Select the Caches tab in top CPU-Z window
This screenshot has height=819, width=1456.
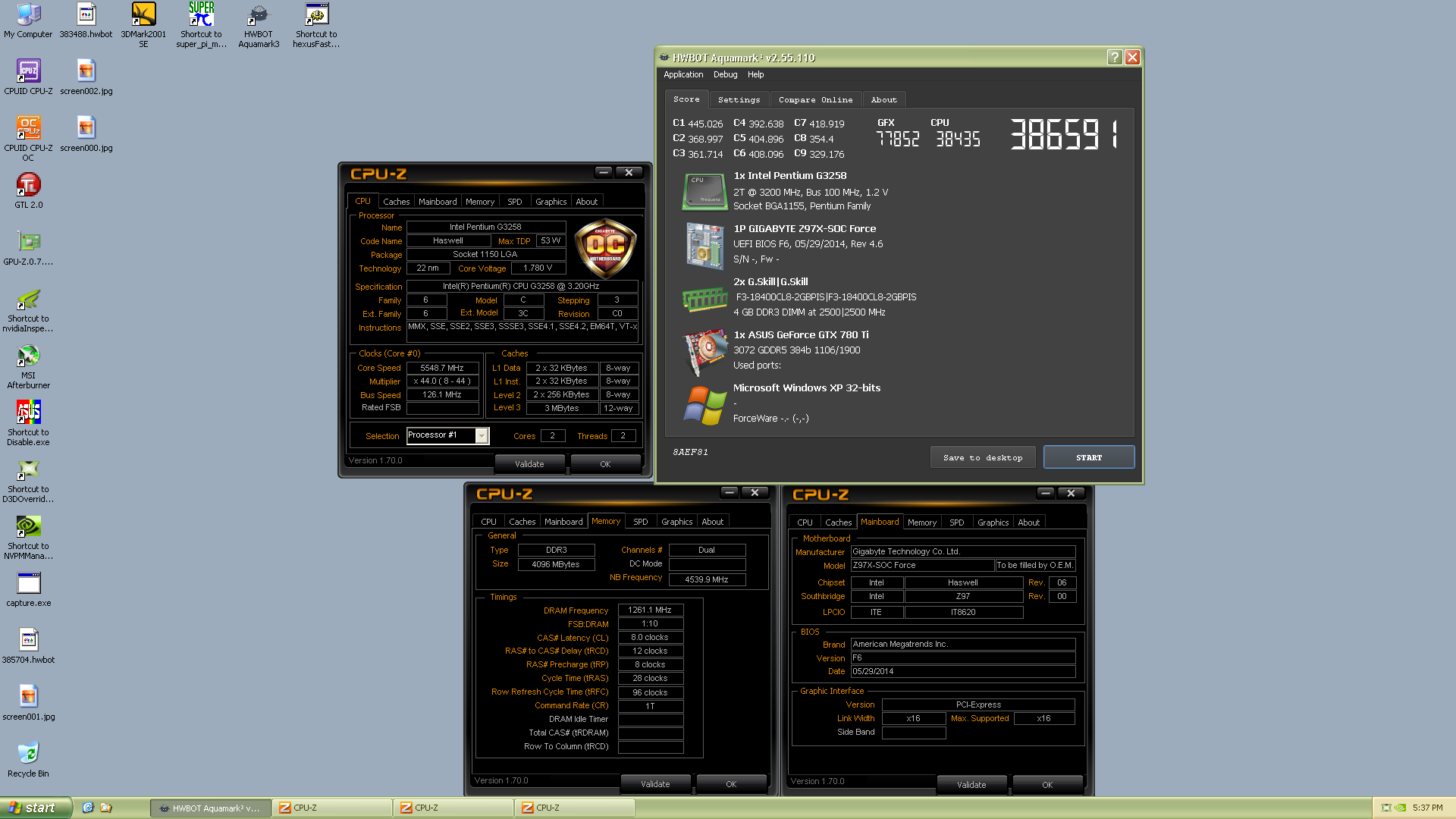point(396,202)
